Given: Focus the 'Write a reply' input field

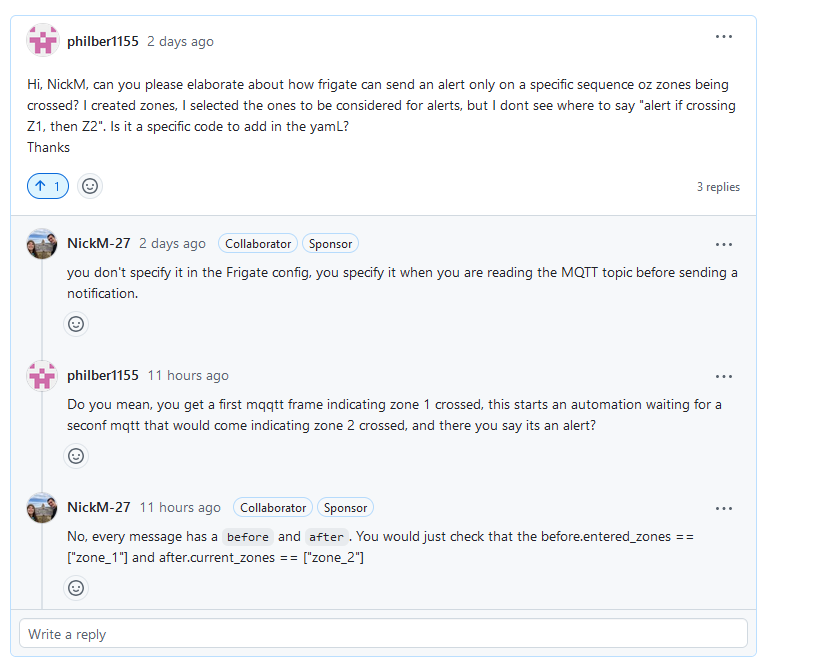Looking at the screenshot, I should point(383,634).
